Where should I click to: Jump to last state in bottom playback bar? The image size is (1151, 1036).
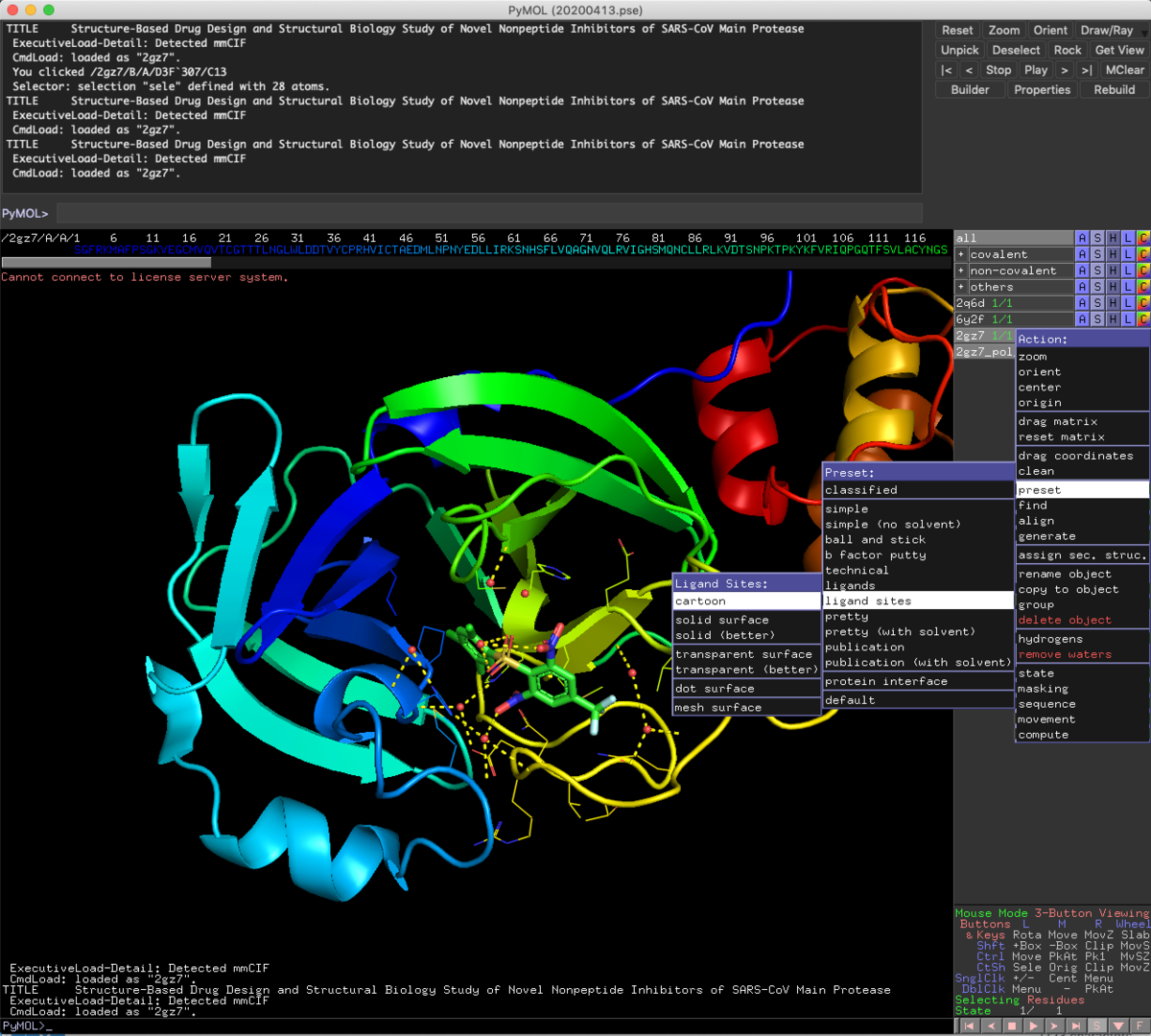(1075, 1025)
